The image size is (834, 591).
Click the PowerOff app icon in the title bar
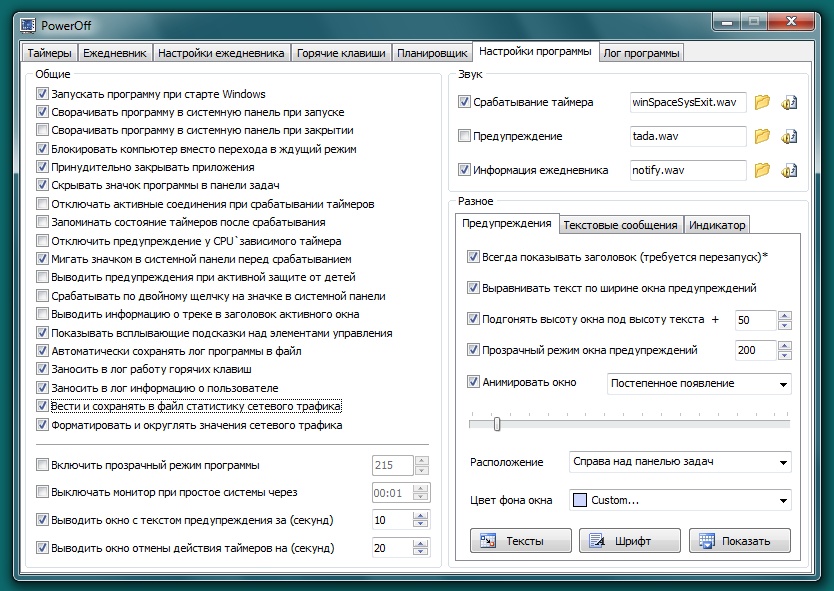pos(28,25)
